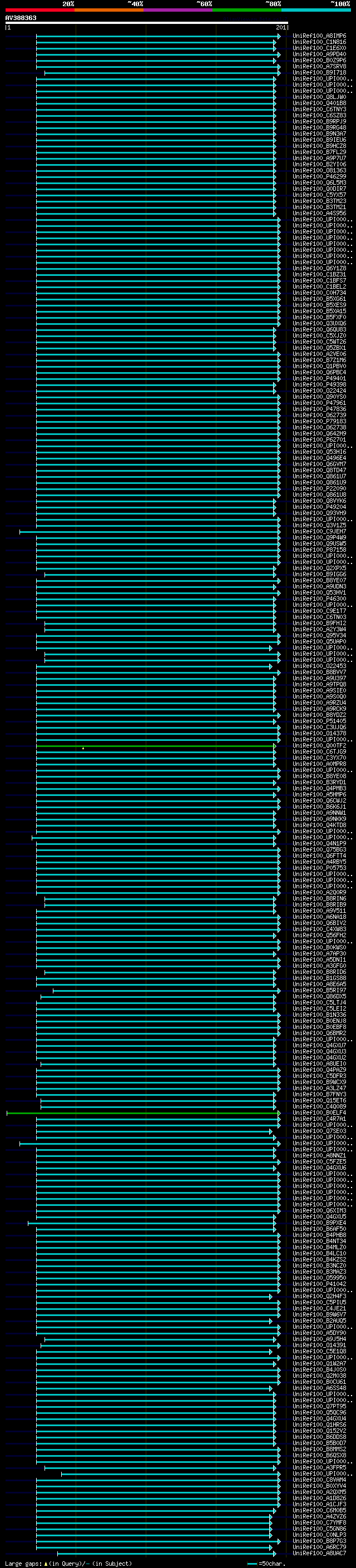
Task: Open hit UniRef100_B0KWS0
Action: pyautogui.click(x=319, y=947)
